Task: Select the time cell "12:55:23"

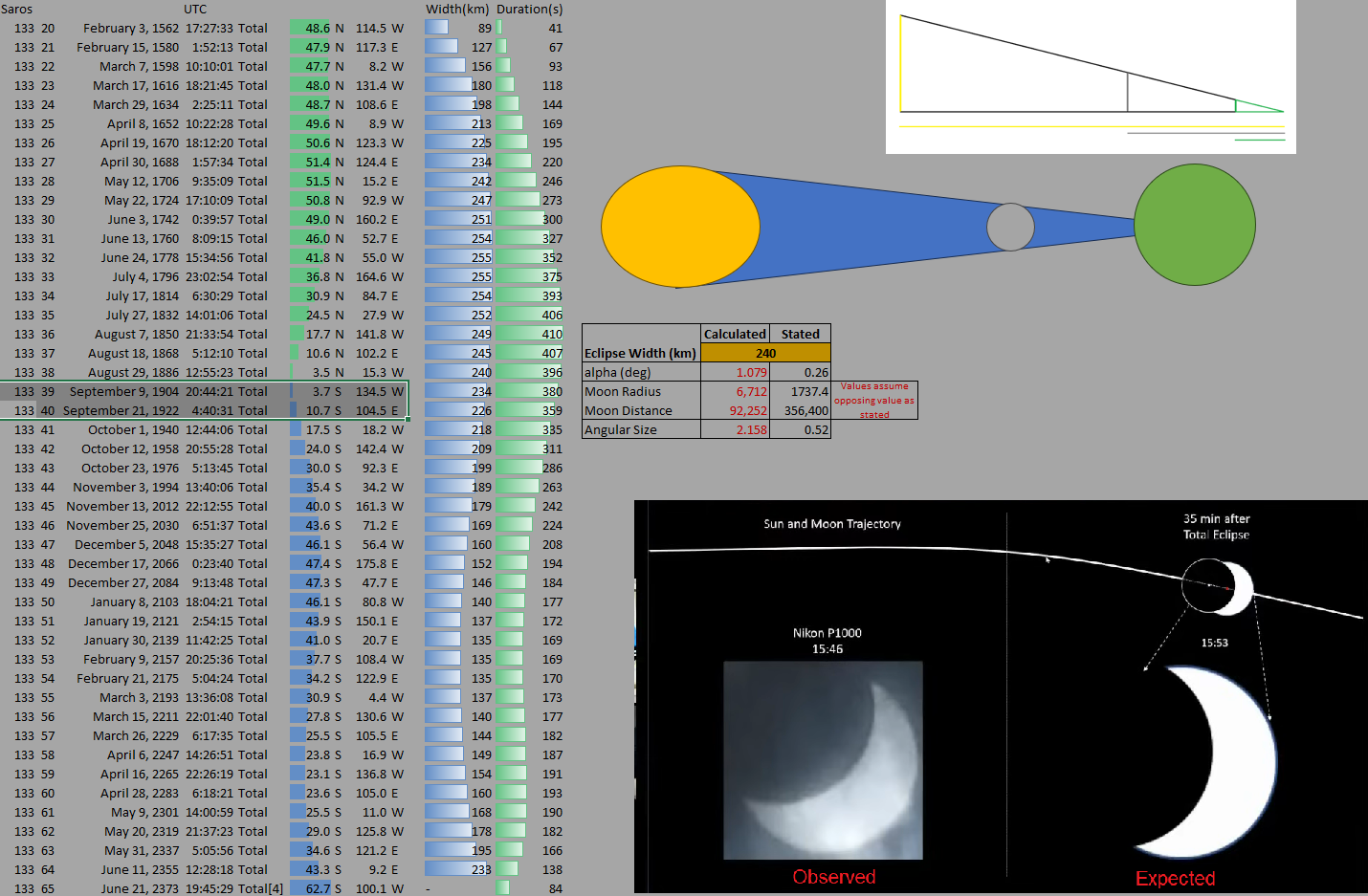Action: tap(210, 372)
